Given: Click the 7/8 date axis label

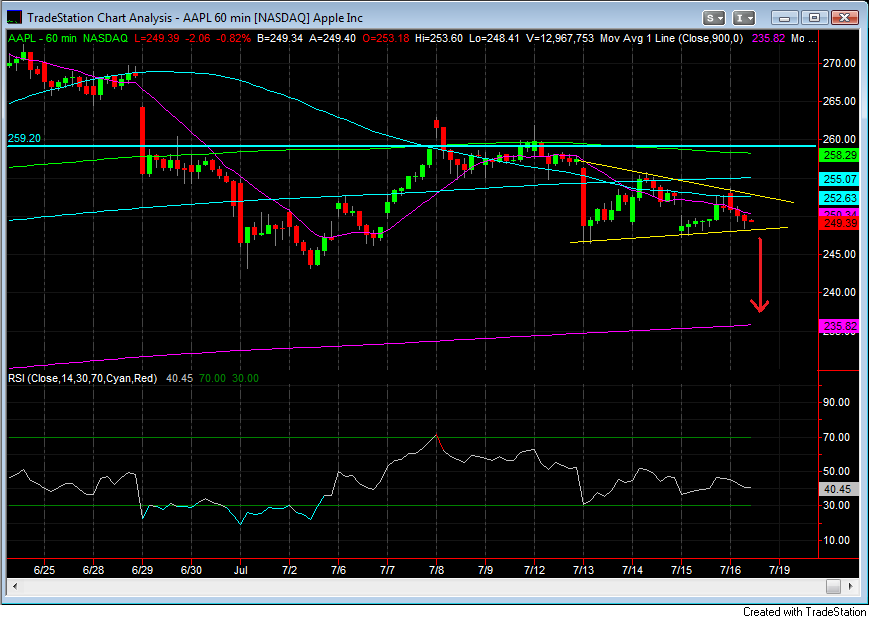Looking at the screenshot, I should coord(436,570).
